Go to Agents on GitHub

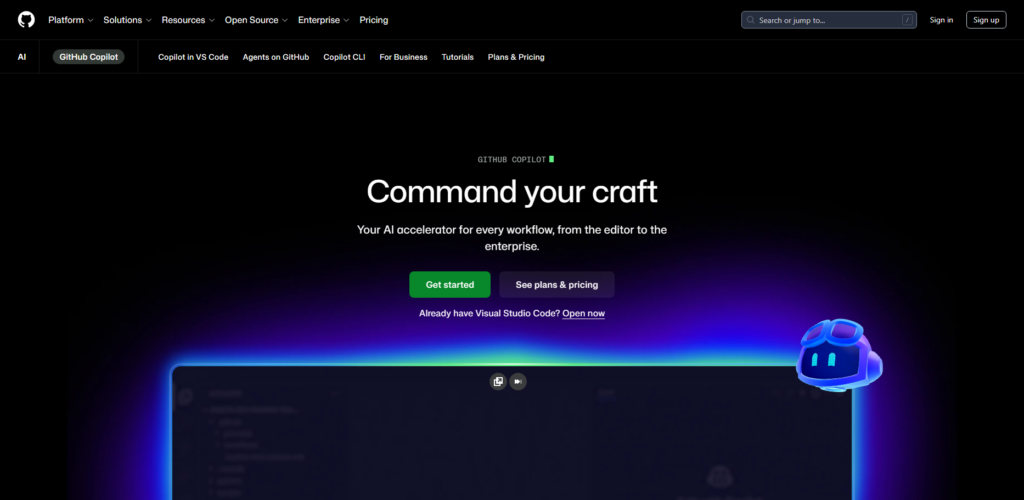pyautogui.click(x=276, y=57)
